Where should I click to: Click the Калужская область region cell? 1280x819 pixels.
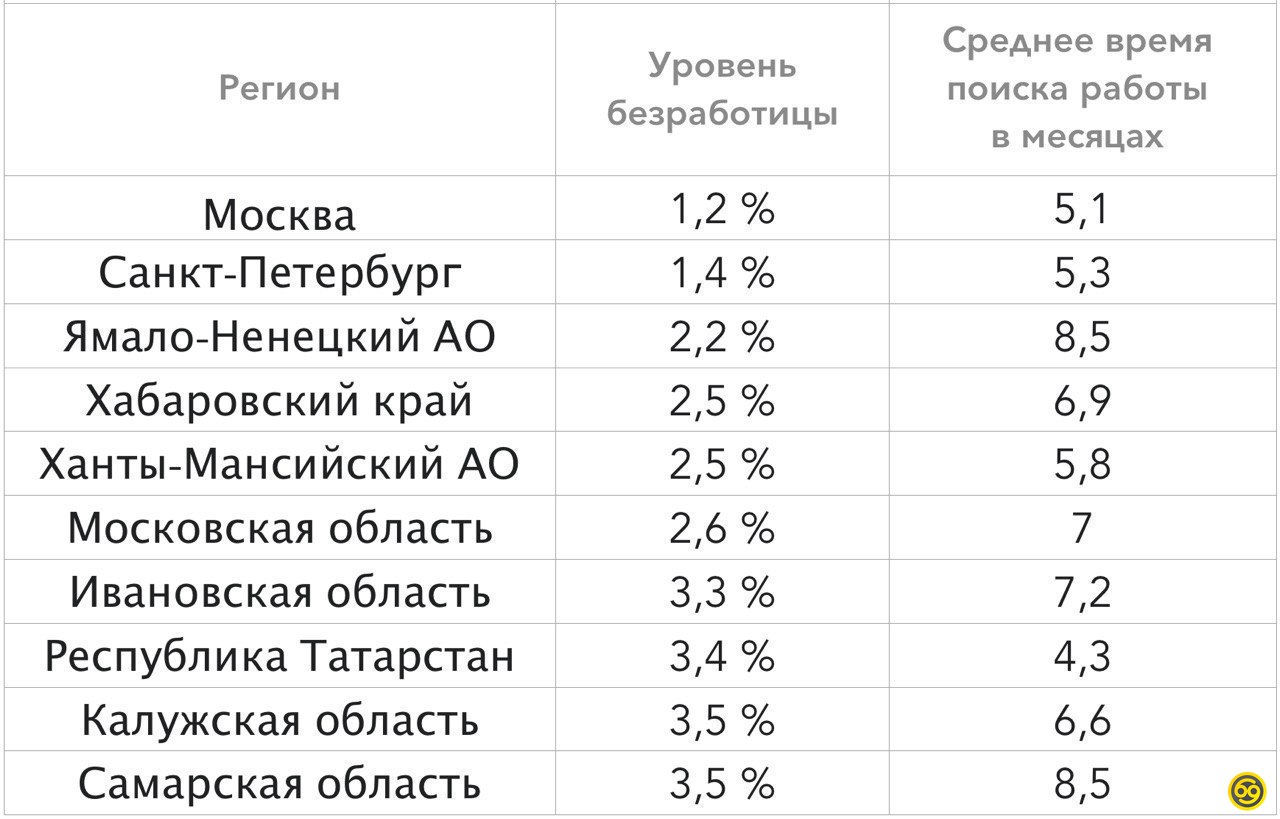280,720
